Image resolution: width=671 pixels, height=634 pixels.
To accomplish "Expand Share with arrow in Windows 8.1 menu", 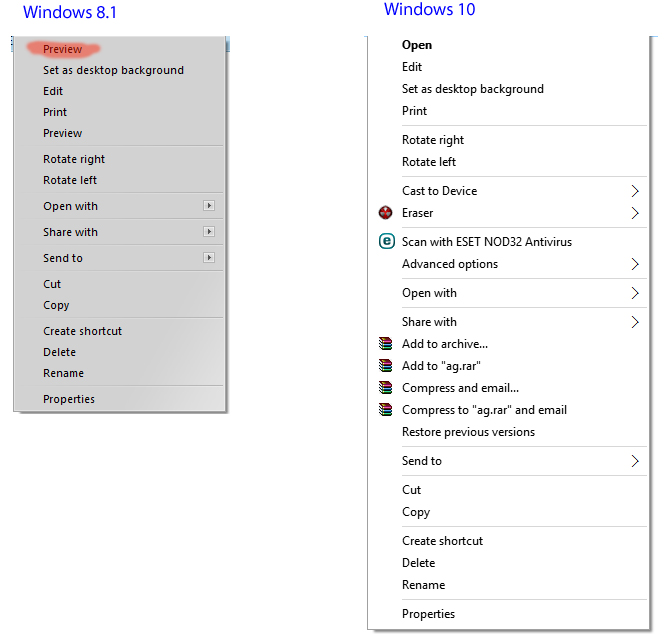I will pos(209,232).
